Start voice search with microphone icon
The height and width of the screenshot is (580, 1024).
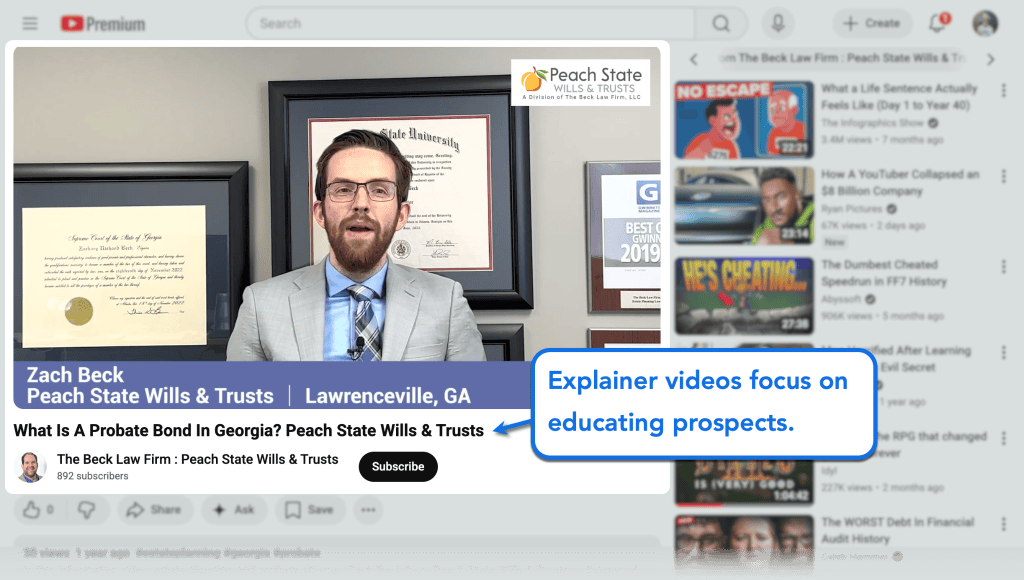[778, 24]
